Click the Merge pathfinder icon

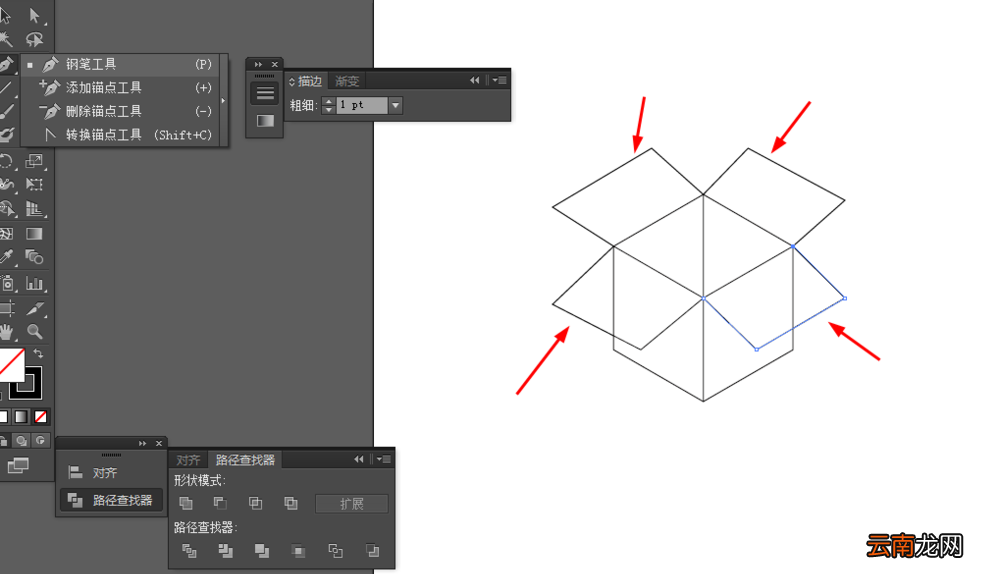[x=261, y=550]
